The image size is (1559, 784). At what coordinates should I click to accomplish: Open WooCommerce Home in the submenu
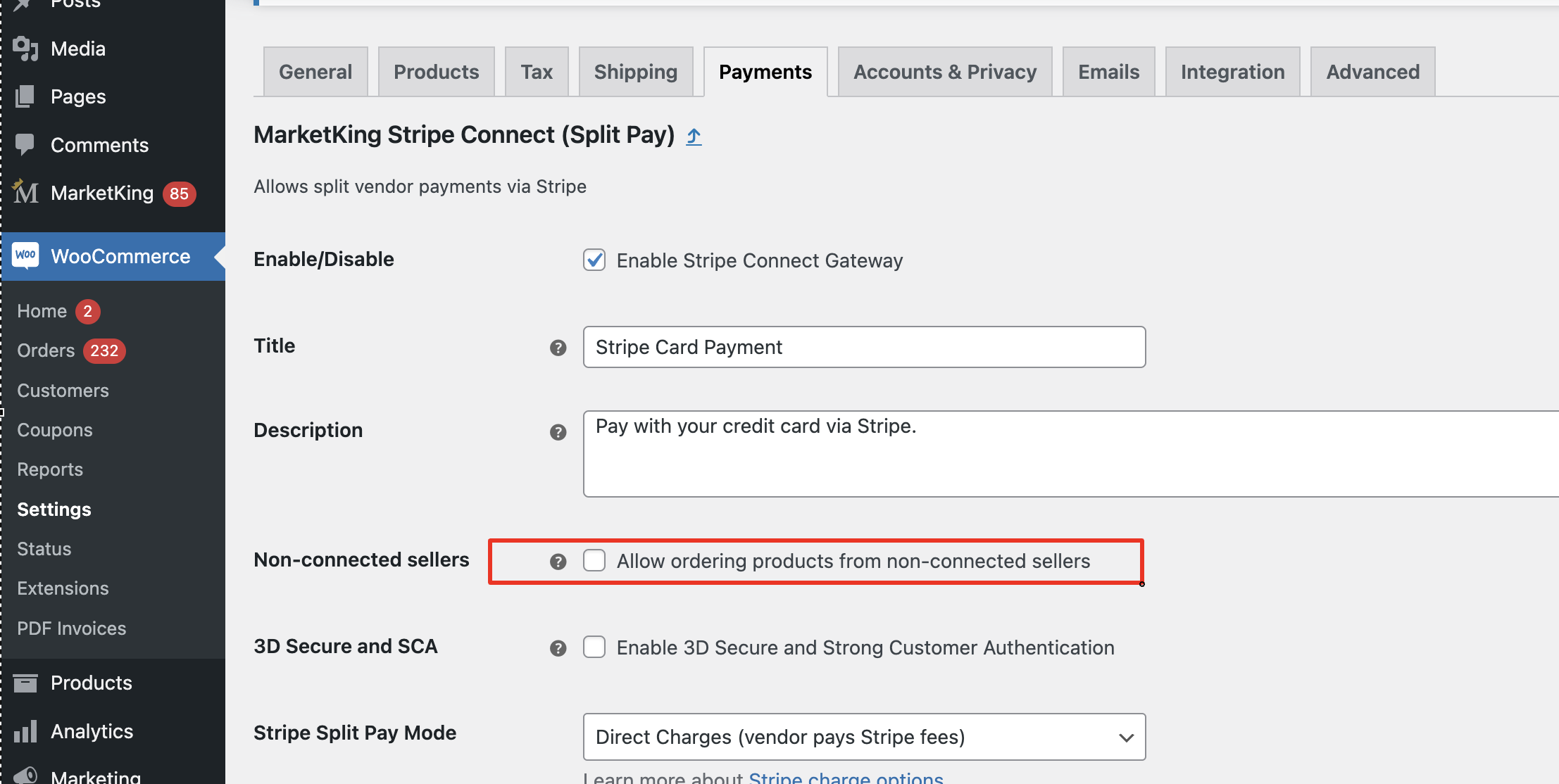pyautogui.click(x=42, y=311)
